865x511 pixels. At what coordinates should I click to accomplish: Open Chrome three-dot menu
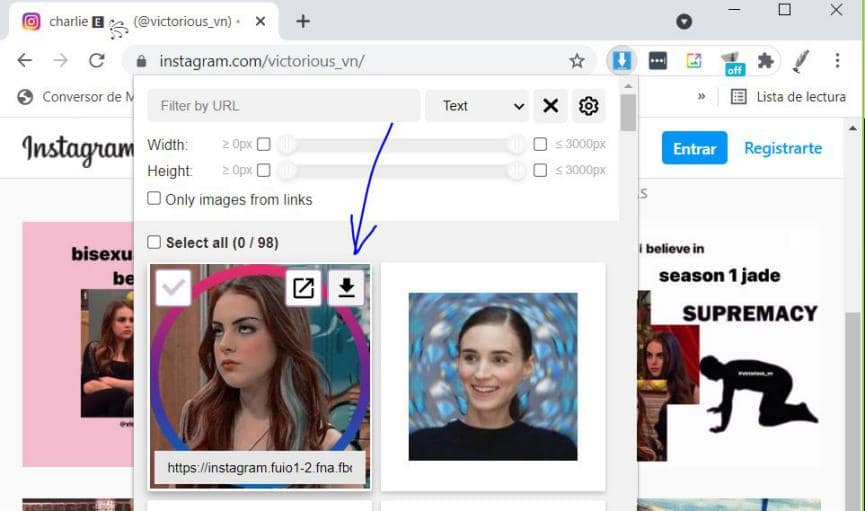[837, 61]
